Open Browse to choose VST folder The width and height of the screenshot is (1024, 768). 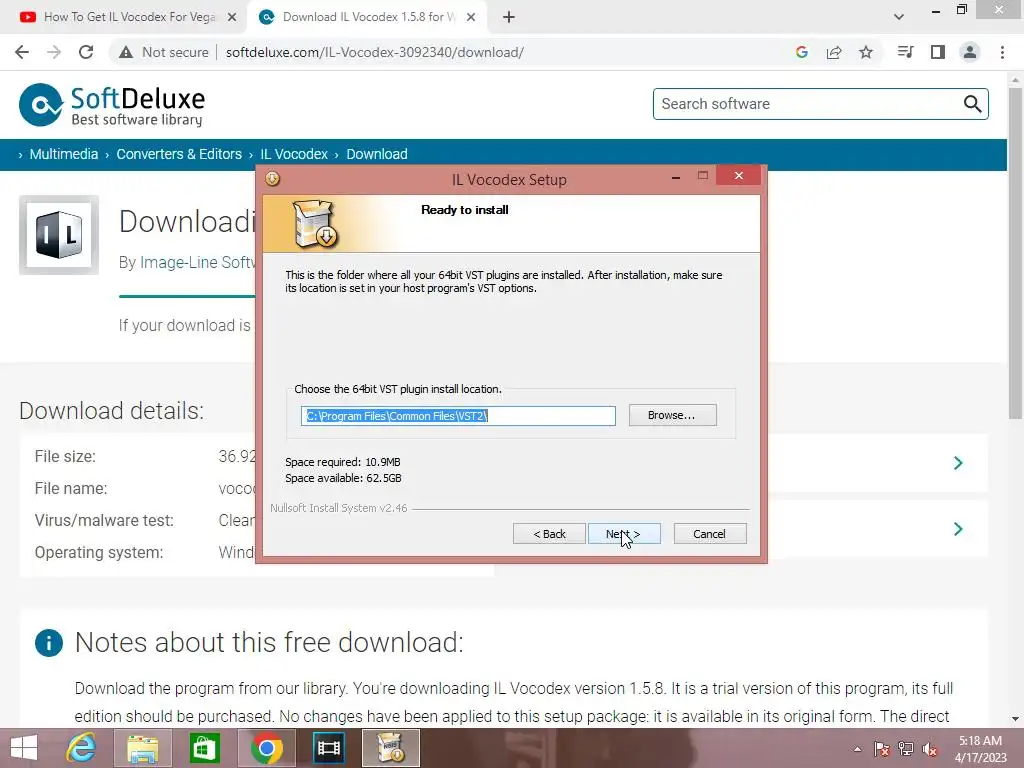(672, 415)
